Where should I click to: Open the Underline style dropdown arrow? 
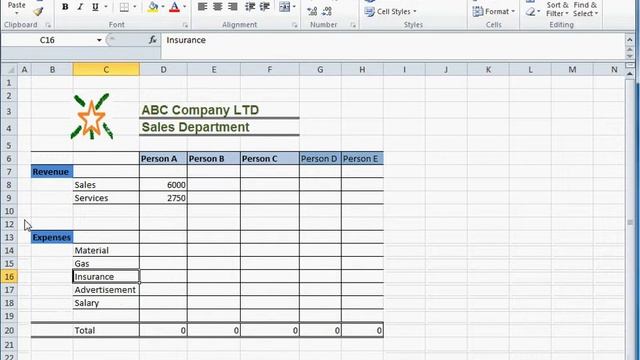pos(106,7)
